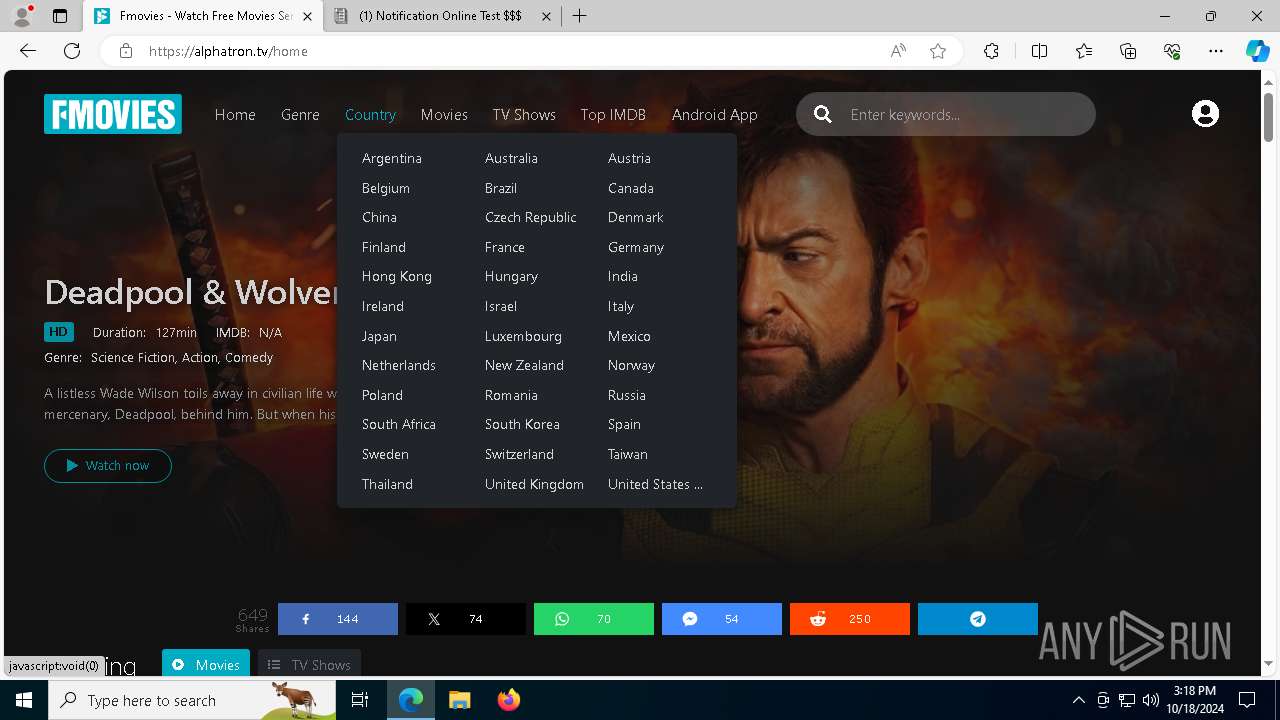The image size is (1280, 720).
Task: Open the user account icon
Action: pos(1205,114)
